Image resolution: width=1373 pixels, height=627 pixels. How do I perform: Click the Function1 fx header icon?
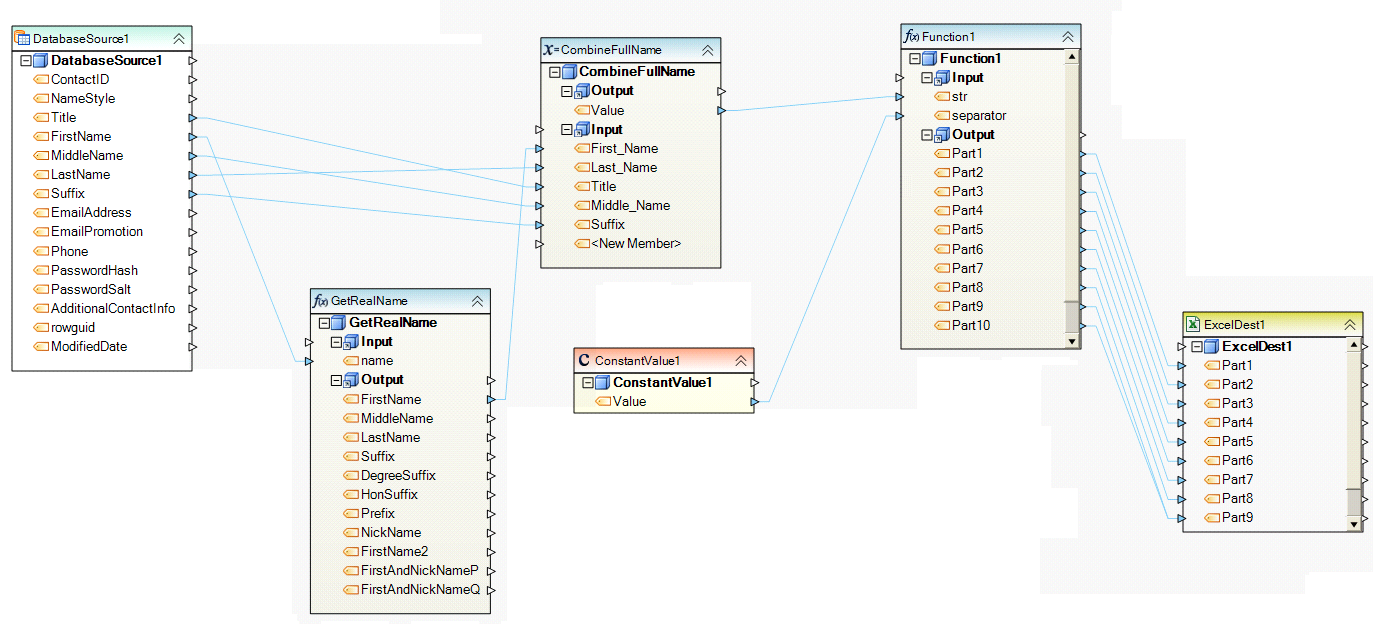(912, 36)
